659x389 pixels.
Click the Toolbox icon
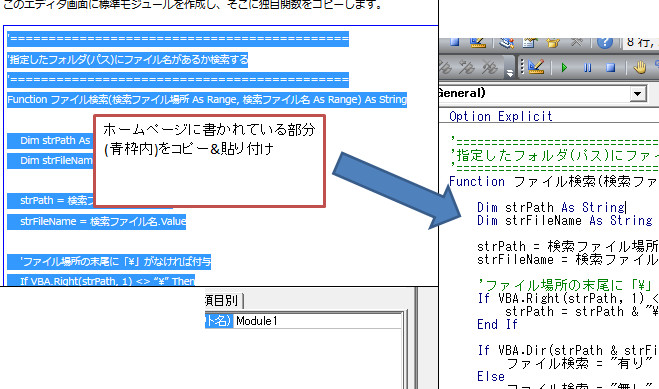point(577,42)
